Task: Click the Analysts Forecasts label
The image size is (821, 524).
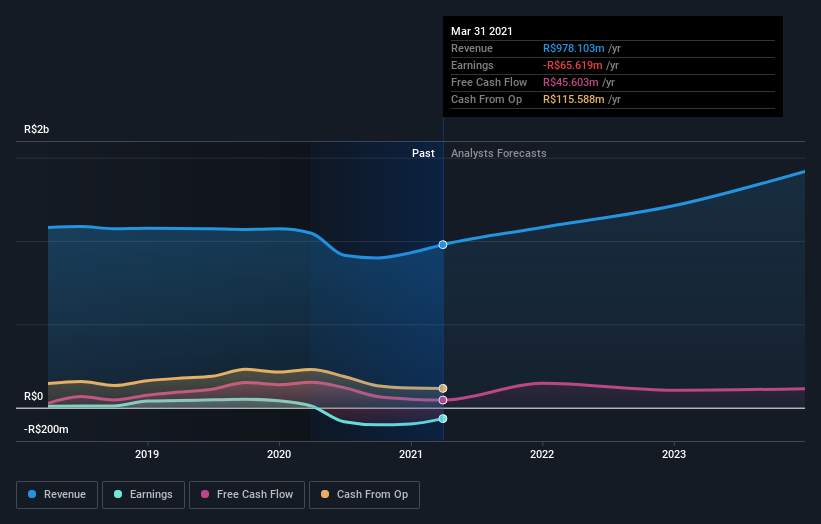Action: tap(498, 153)
